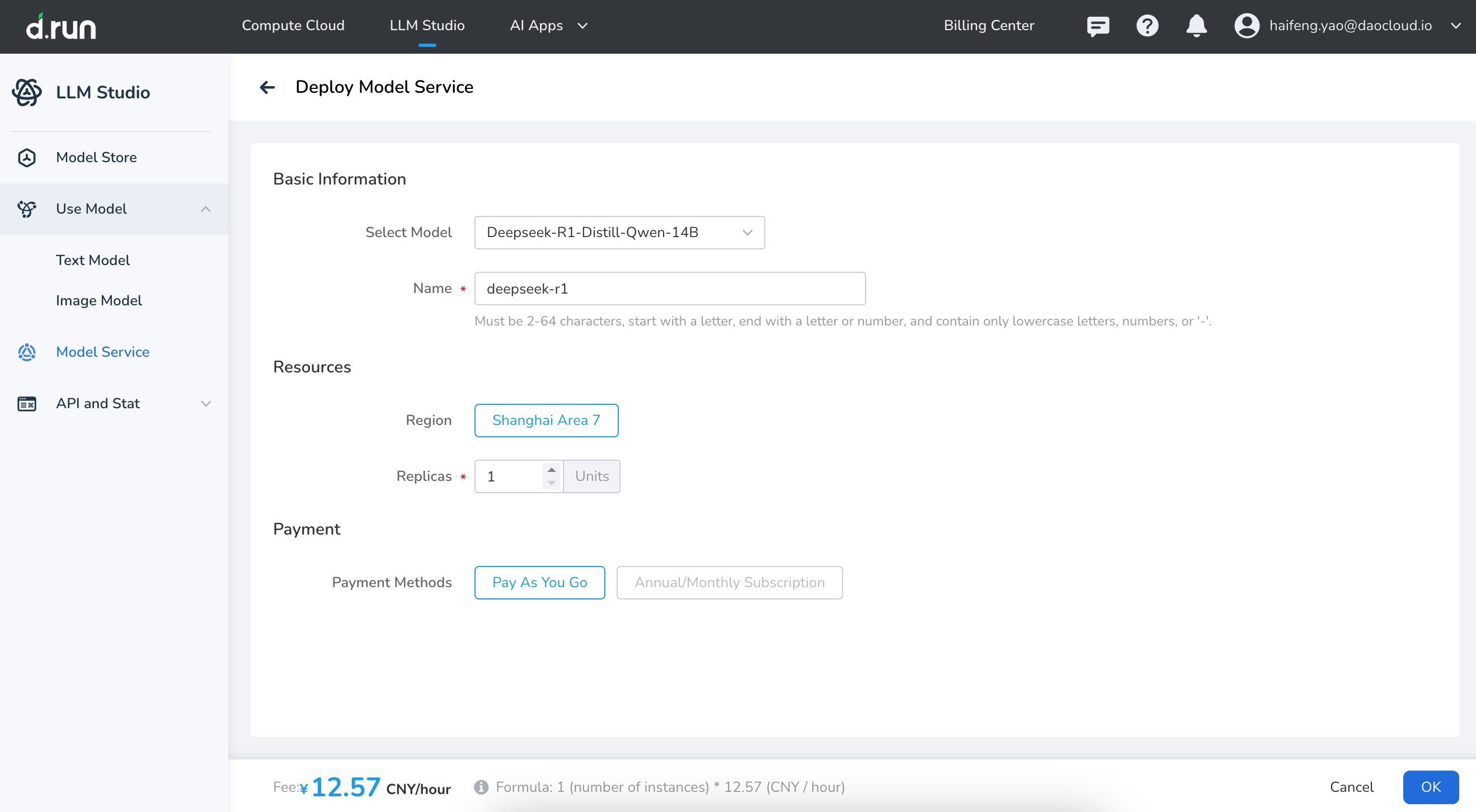Click the Name input field
The image size is (1476, 812).
pos(669,289)
